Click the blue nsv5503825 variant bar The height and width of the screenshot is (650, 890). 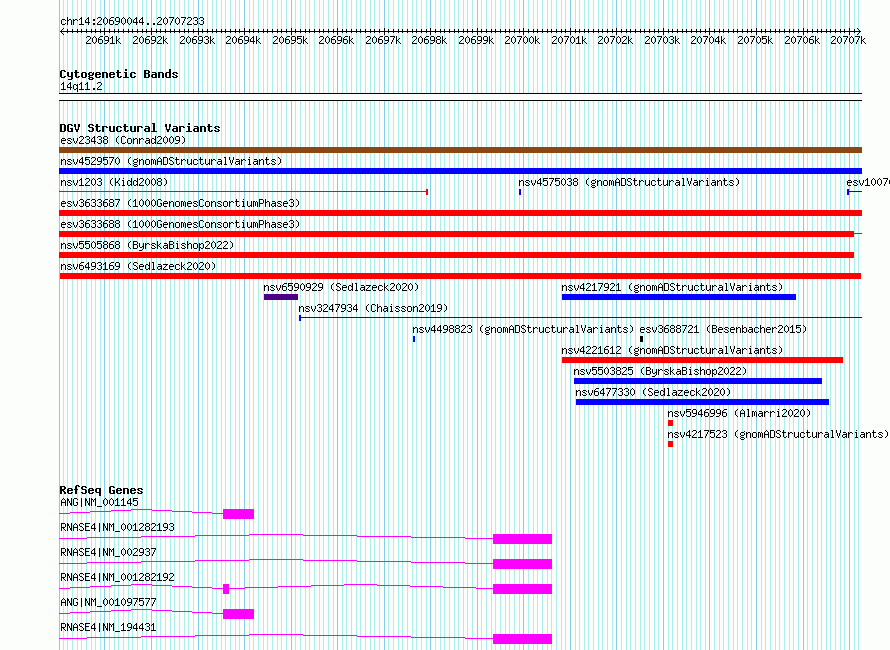pyautogui.click(x=698, y=381)
